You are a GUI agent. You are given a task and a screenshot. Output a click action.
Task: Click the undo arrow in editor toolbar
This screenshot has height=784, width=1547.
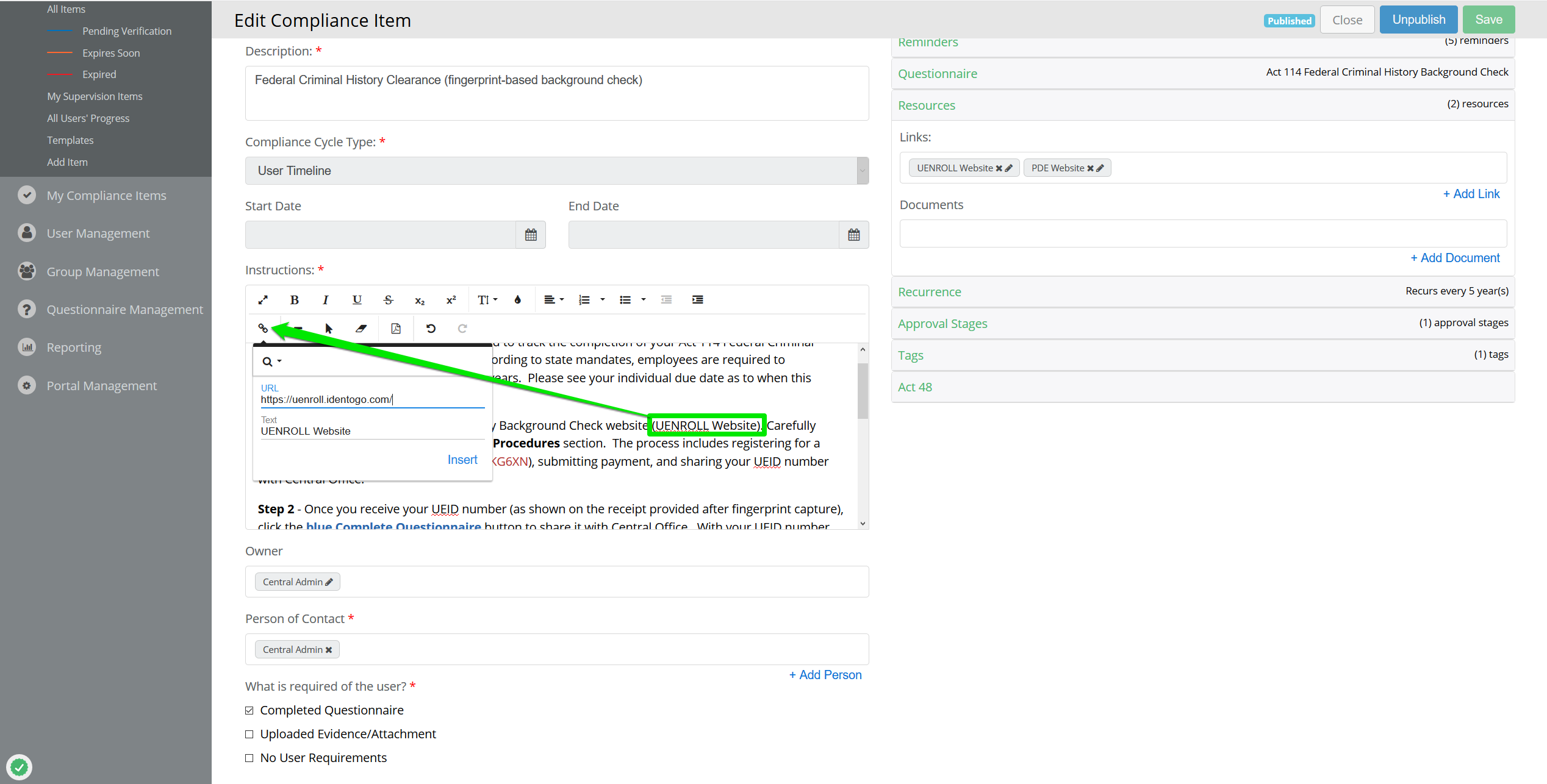coord(431,329)
